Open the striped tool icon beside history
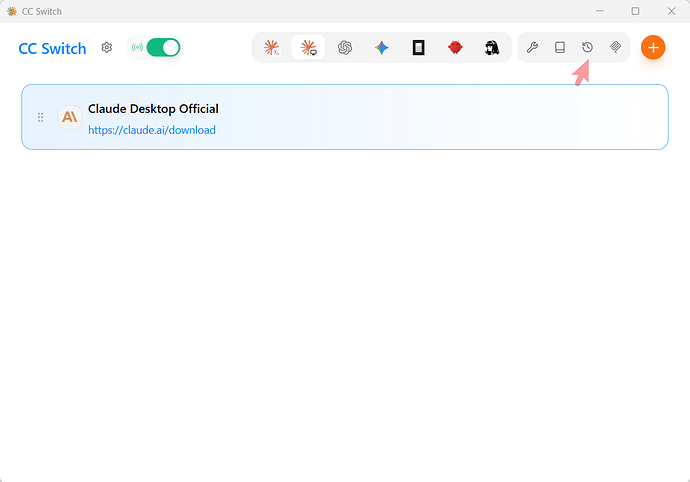 tap(615, 48)
